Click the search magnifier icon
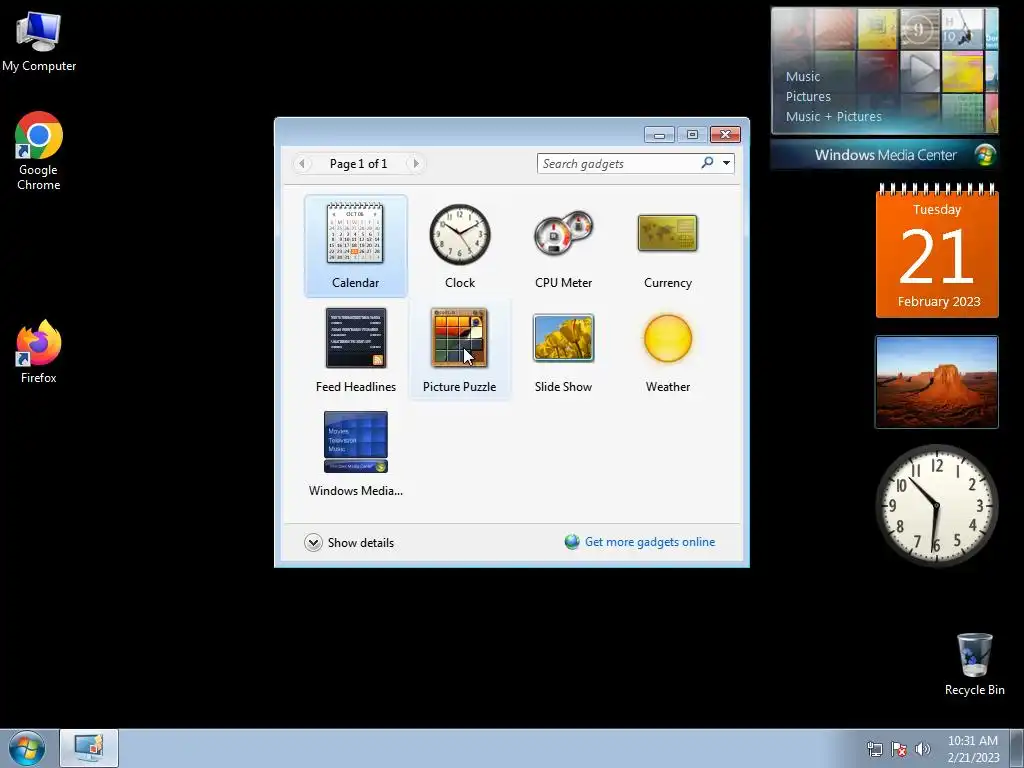1024x768 pixels. click(707, 163)
